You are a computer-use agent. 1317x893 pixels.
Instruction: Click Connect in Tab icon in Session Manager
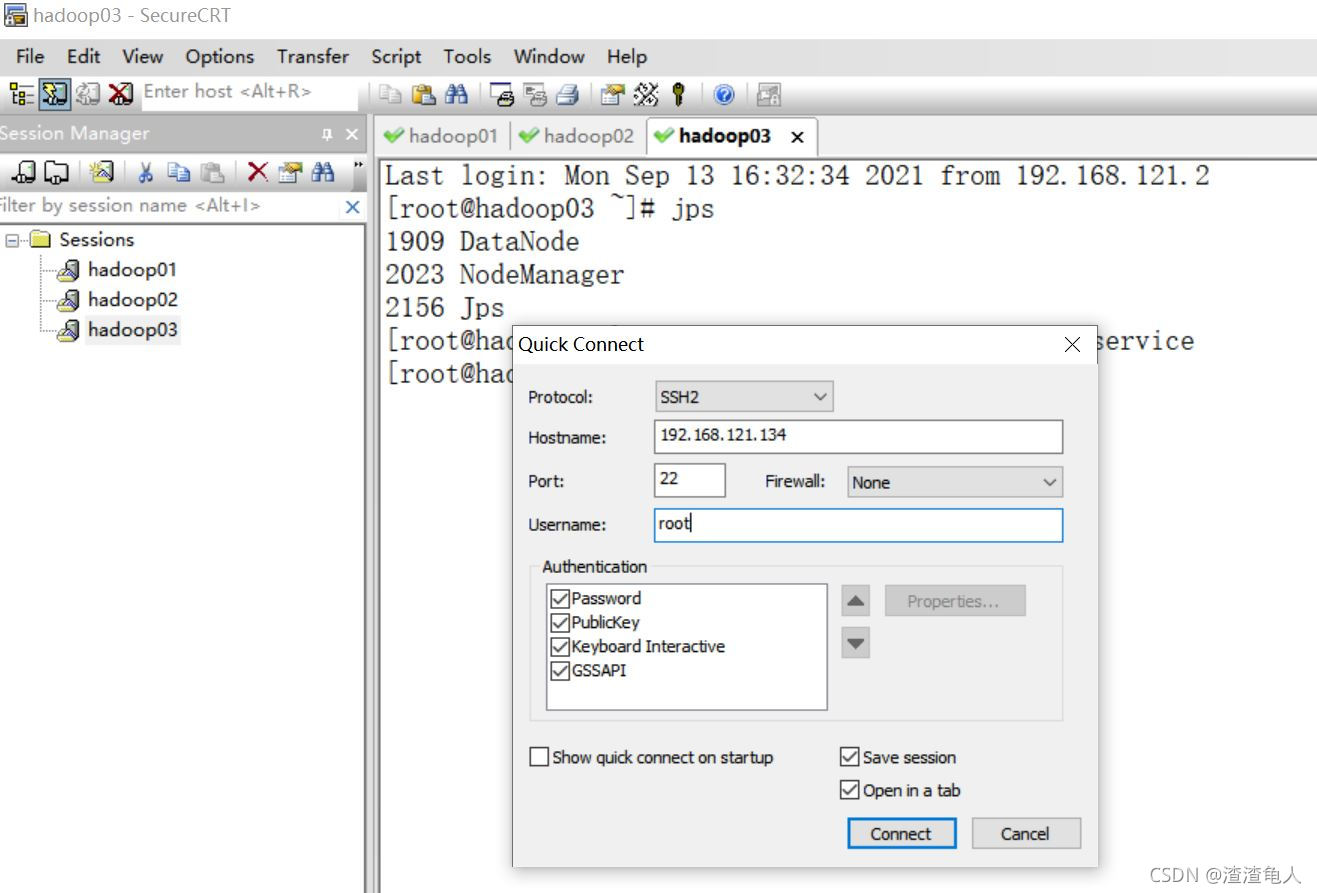point(55,172)
